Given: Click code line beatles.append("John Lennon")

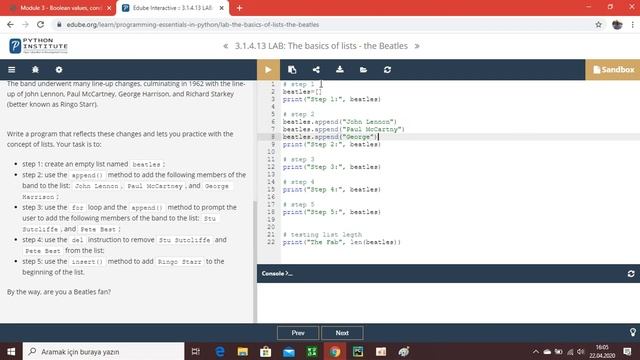Looking at the screenshot, I should pyautogui.click(x=340, y=122).
